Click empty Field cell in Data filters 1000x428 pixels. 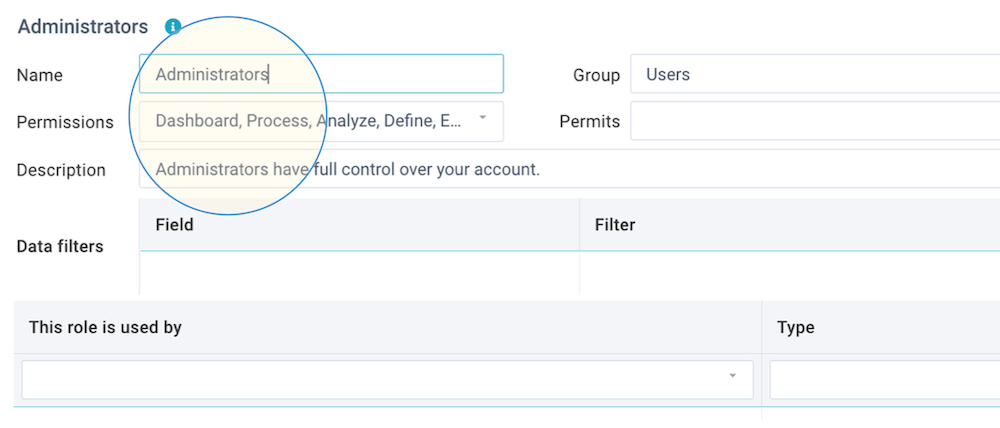click(x=359, y=273)
